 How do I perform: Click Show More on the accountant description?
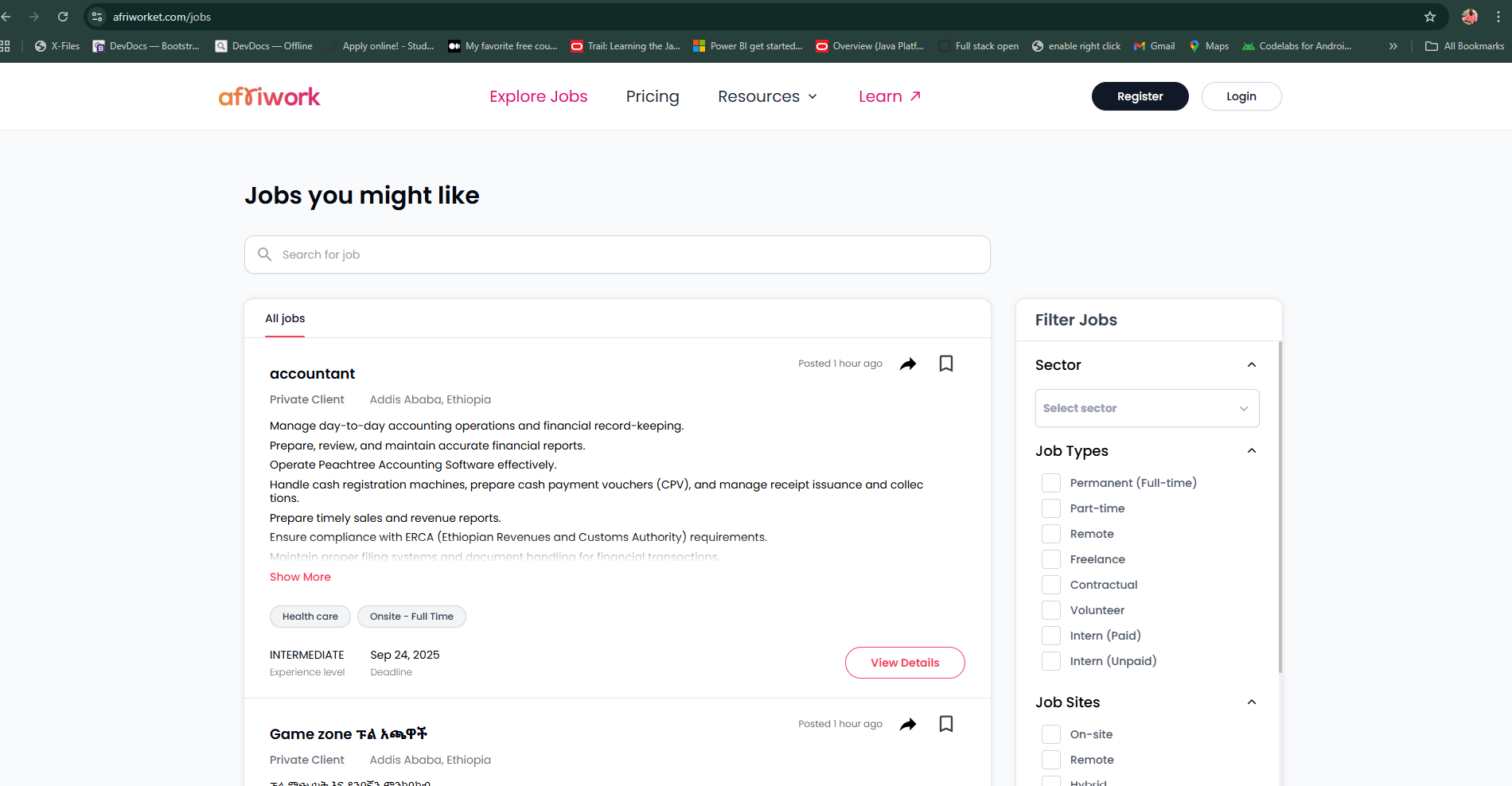coord(300,577)
